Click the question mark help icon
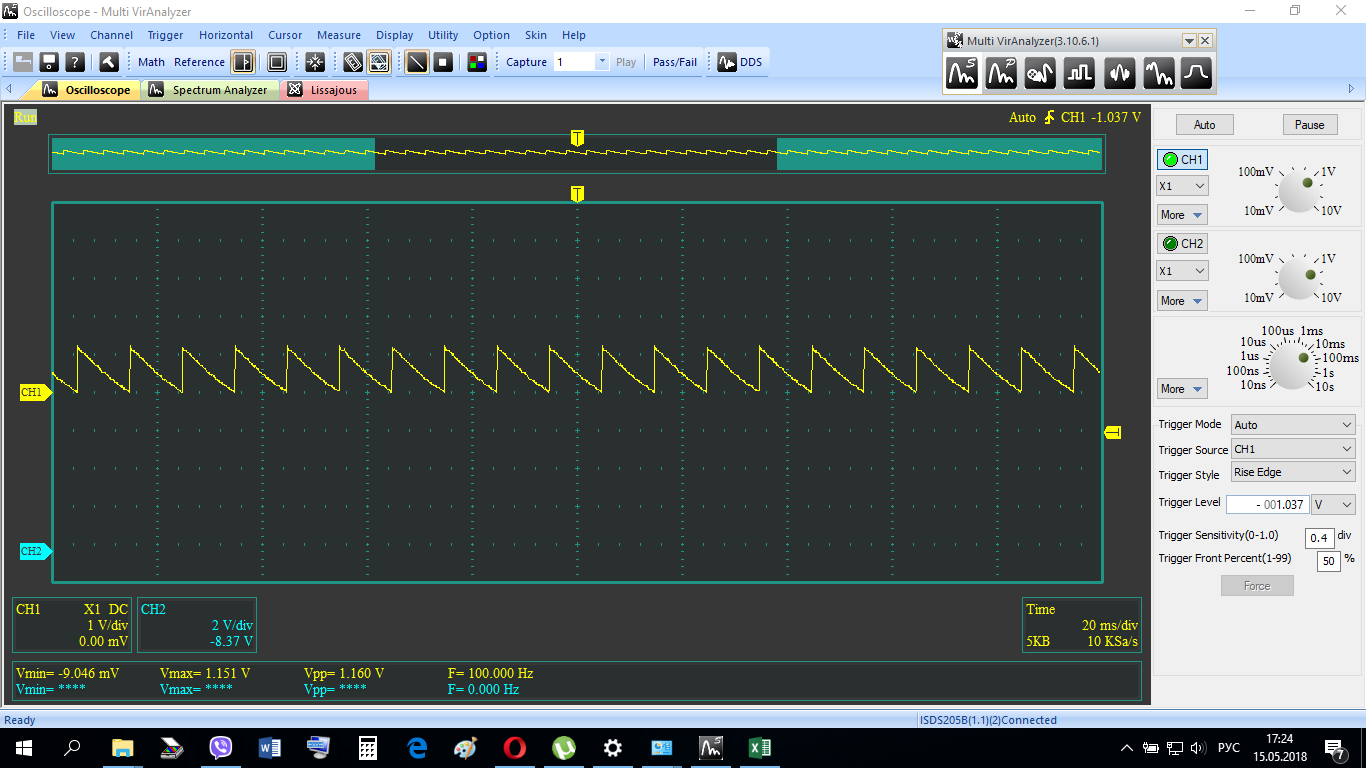The image size is (1366, 768). 75,62
